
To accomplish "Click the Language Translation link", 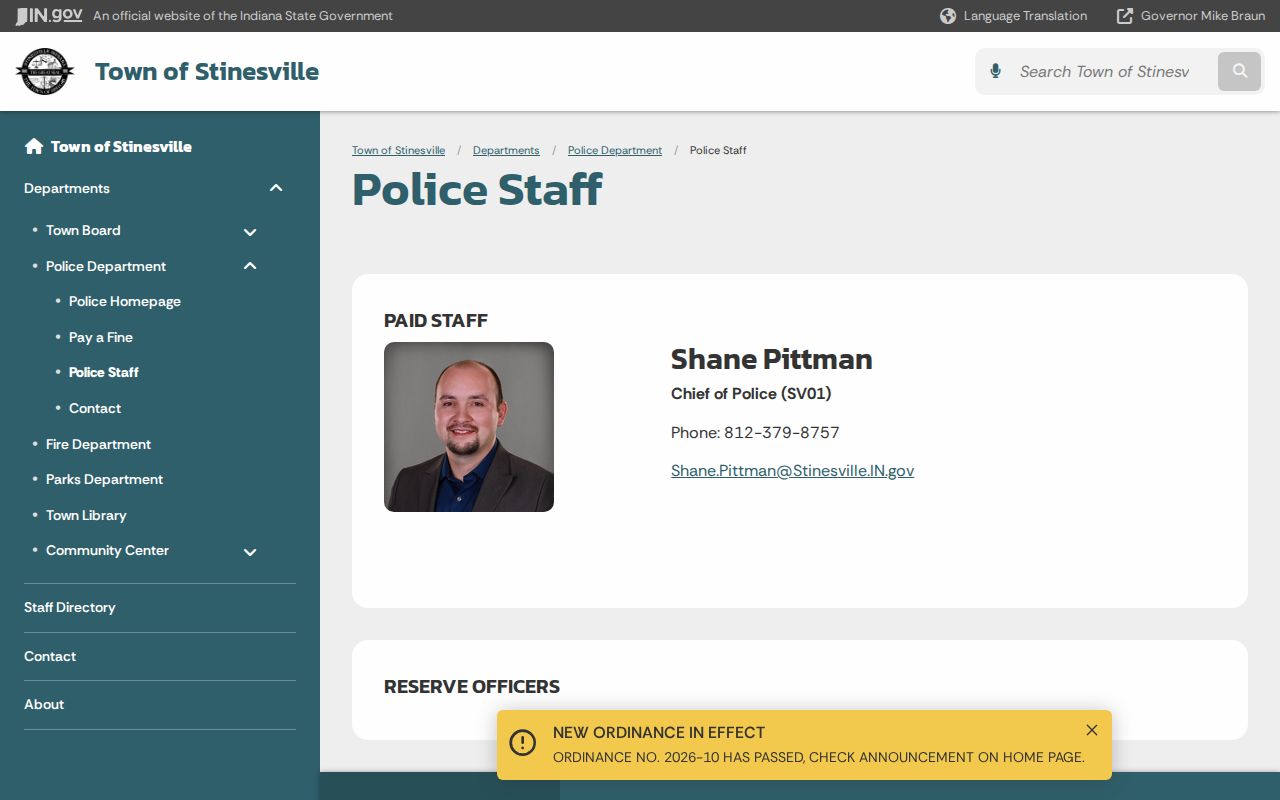I will coord(1025,16).
